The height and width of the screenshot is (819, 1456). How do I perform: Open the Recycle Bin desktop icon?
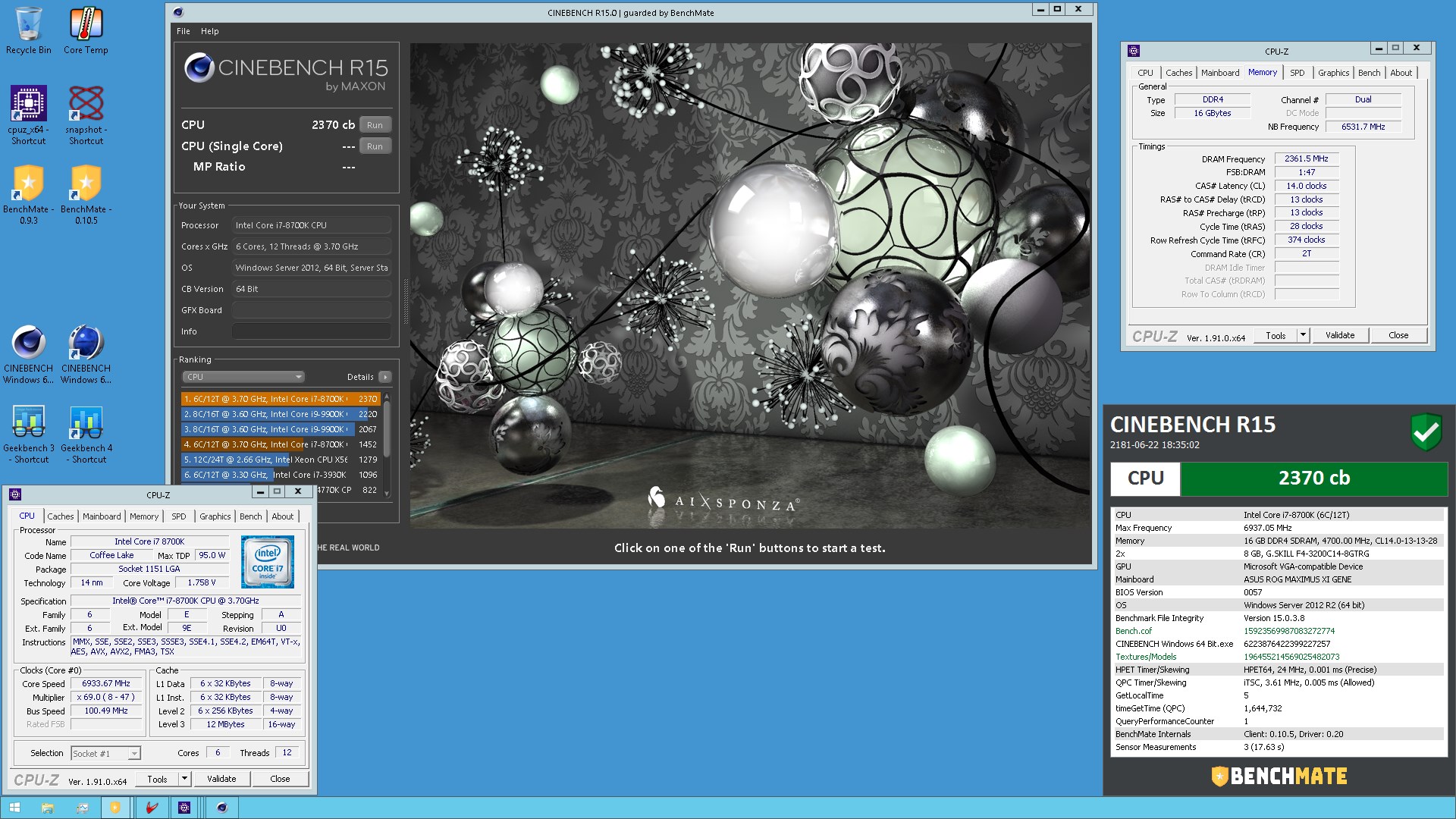click(x=28, y=30)
